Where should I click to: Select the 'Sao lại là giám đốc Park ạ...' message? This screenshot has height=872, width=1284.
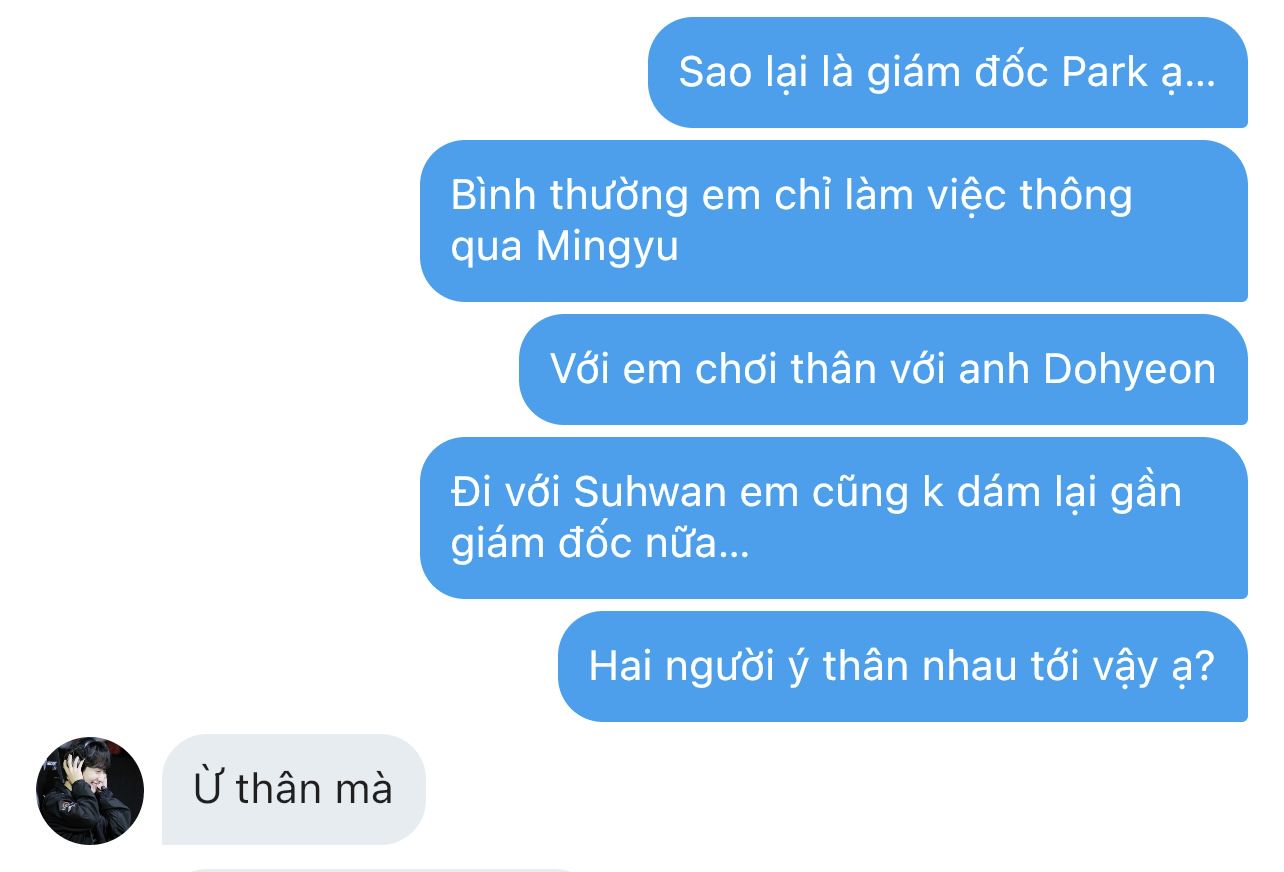tap(948, 72)
